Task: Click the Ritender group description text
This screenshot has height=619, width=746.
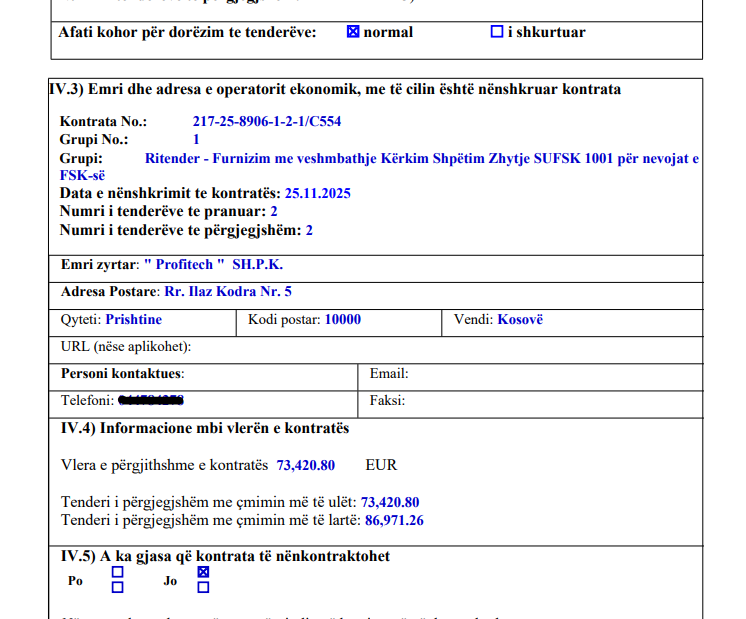Action: coord(420,158)
